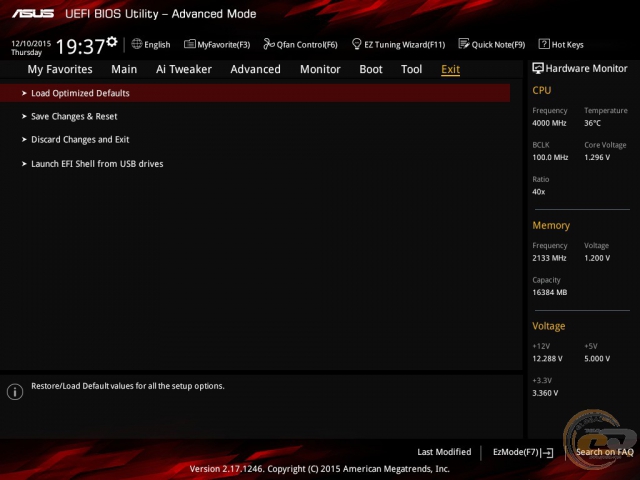Select the Exit tab

click(x=451, y=69)
